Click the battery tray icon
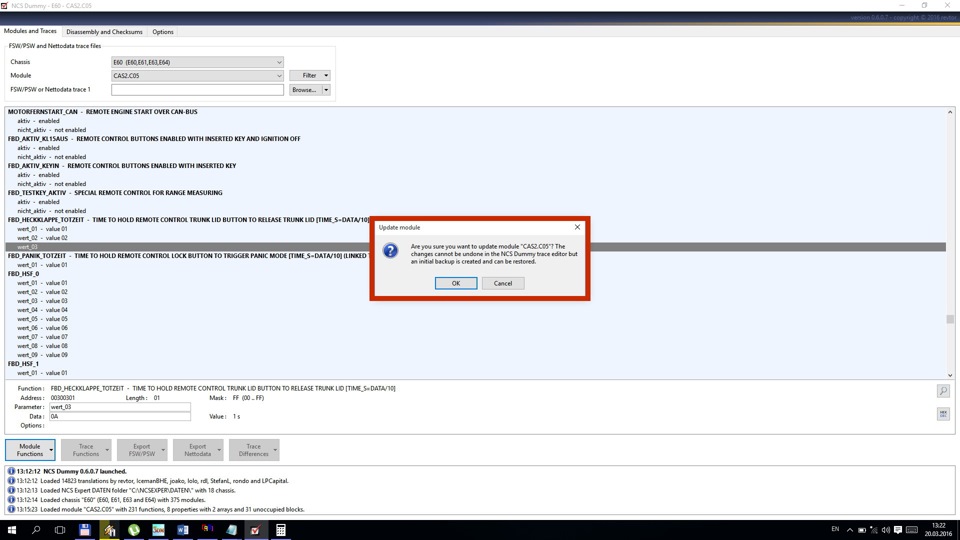Viewport: 960px width, 540px height. tap(861, 530)
